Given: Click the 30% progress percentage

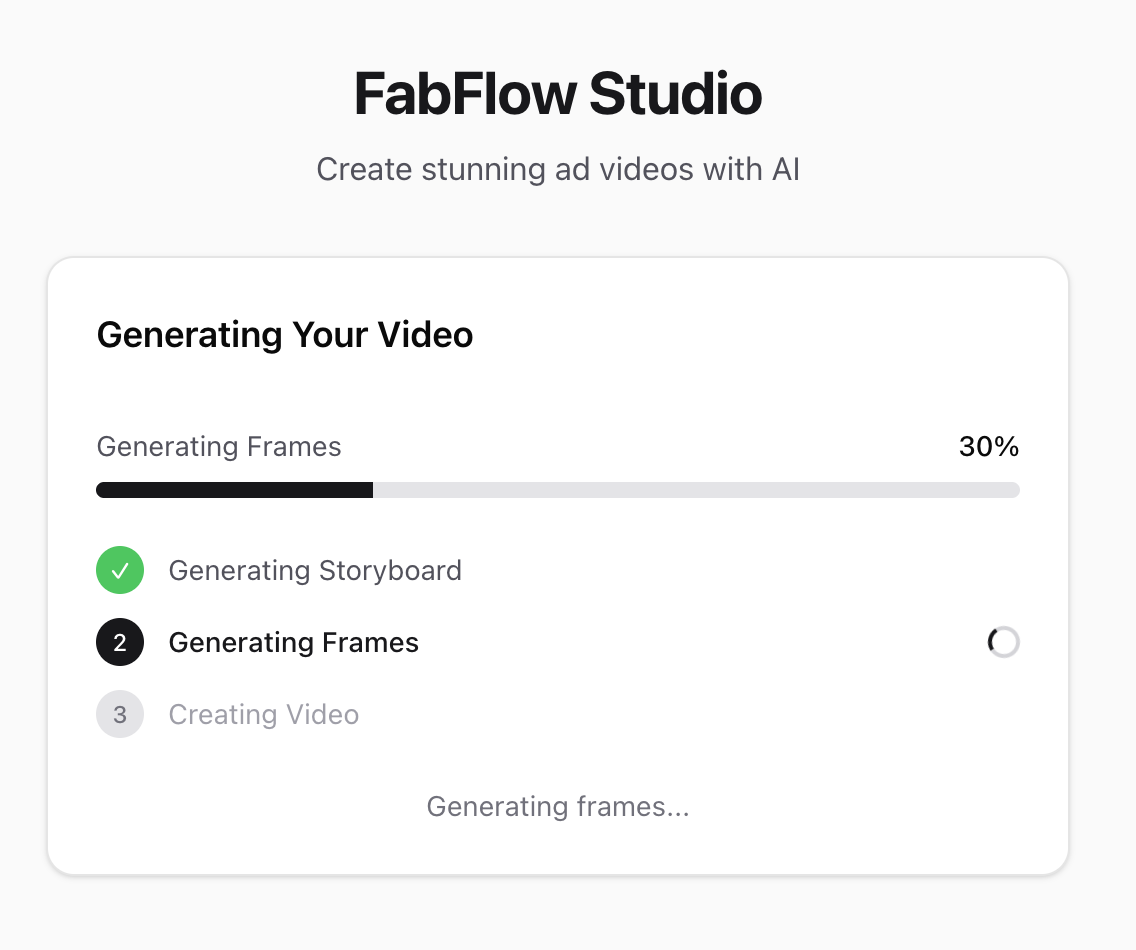Looking at the screenshot, I should coord(988,447).
